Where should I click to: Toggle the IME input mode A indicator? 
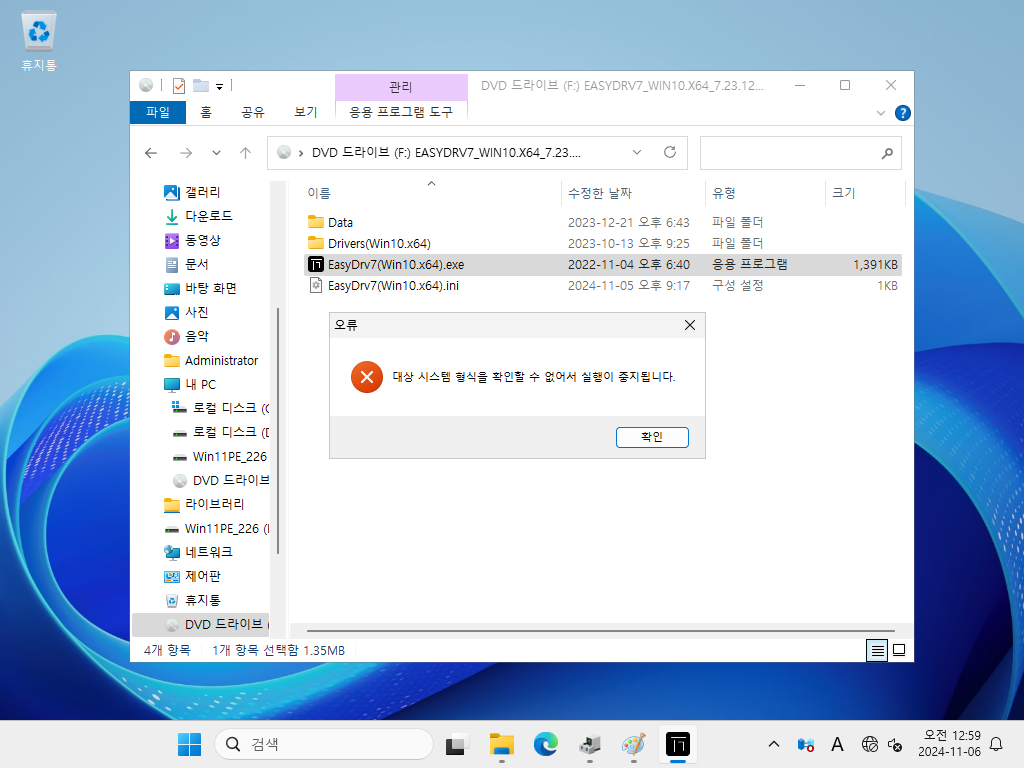click(837, 744)
